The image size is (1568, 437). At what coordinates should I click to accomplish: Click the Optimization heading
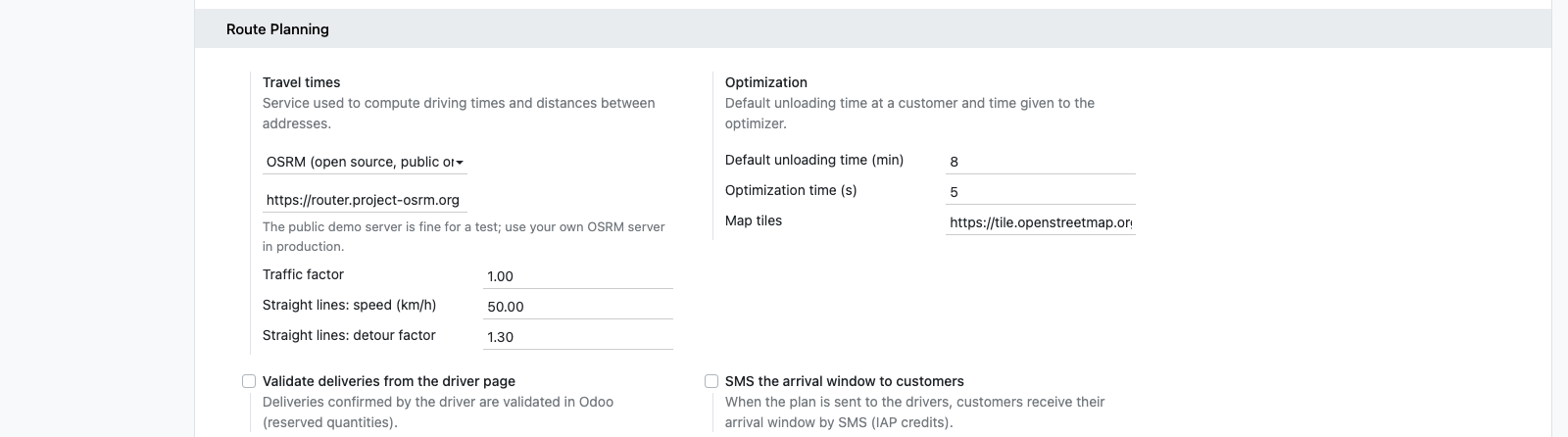point(766,82)
